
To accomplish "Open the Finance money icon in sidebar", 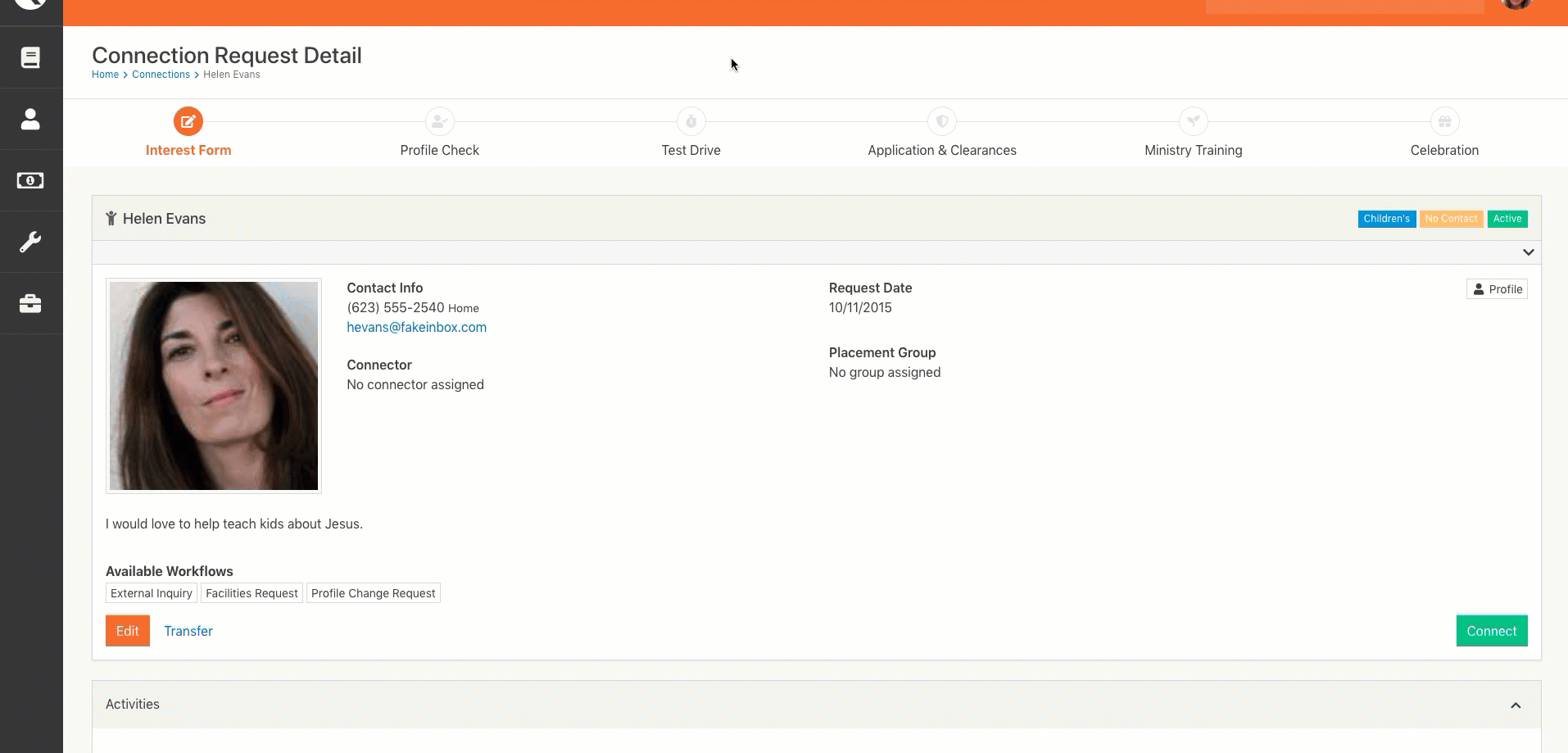I will tap(30, 180).
